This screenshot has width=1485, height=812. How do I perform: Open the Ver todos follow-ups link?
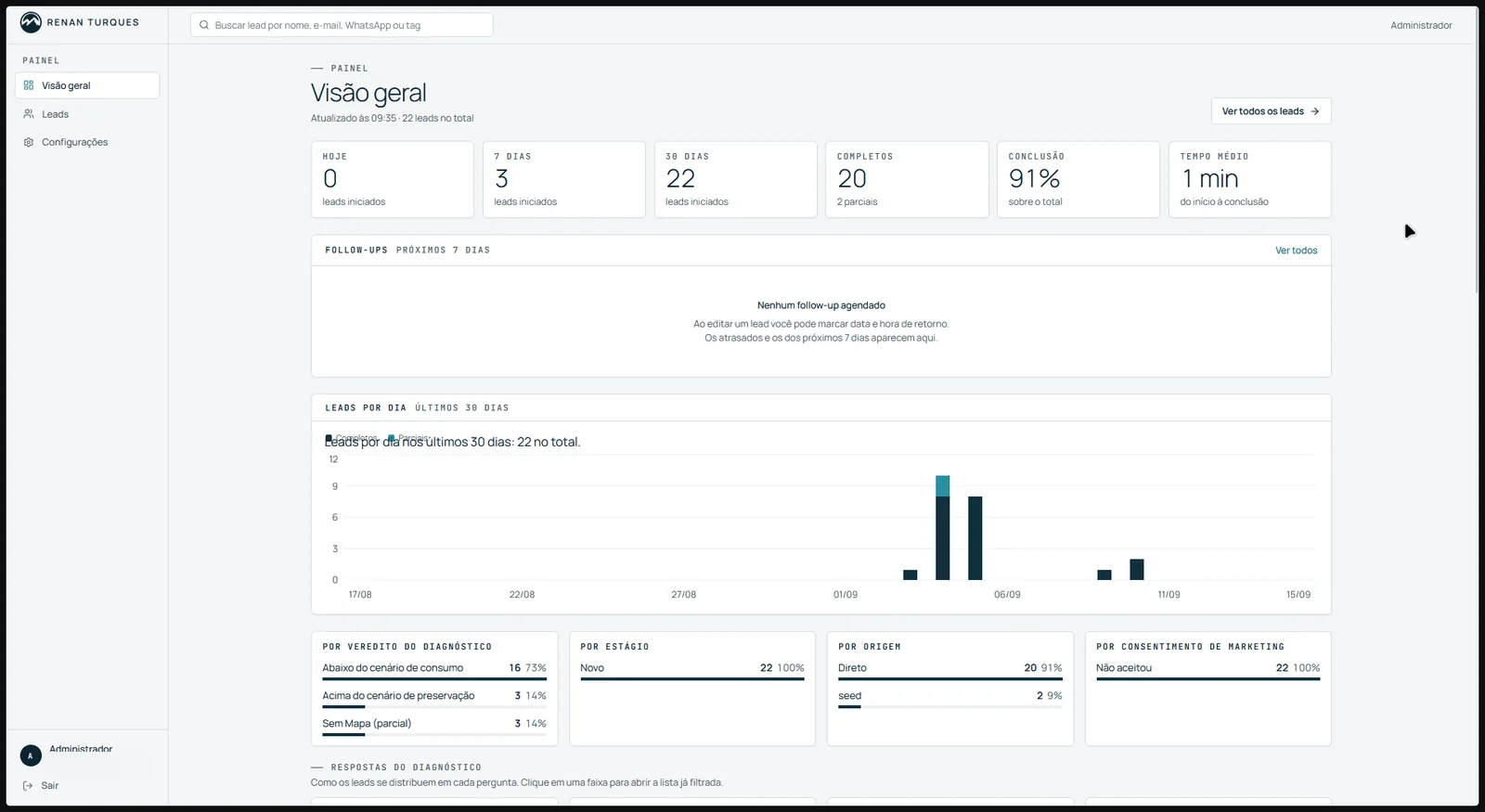pyautogui.click(x=1296, y=251)
